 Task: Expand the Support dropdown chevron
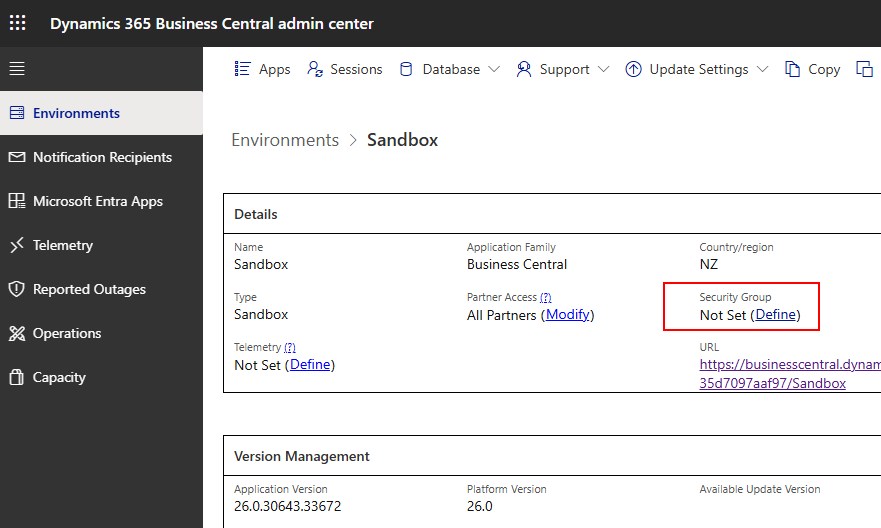pos(603,69)
